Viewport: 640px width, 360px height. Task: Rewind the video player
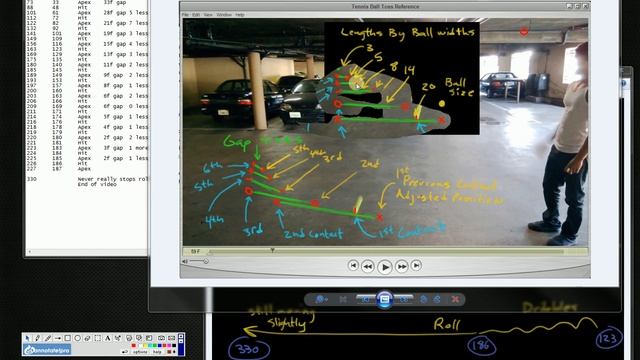point(368,267)
